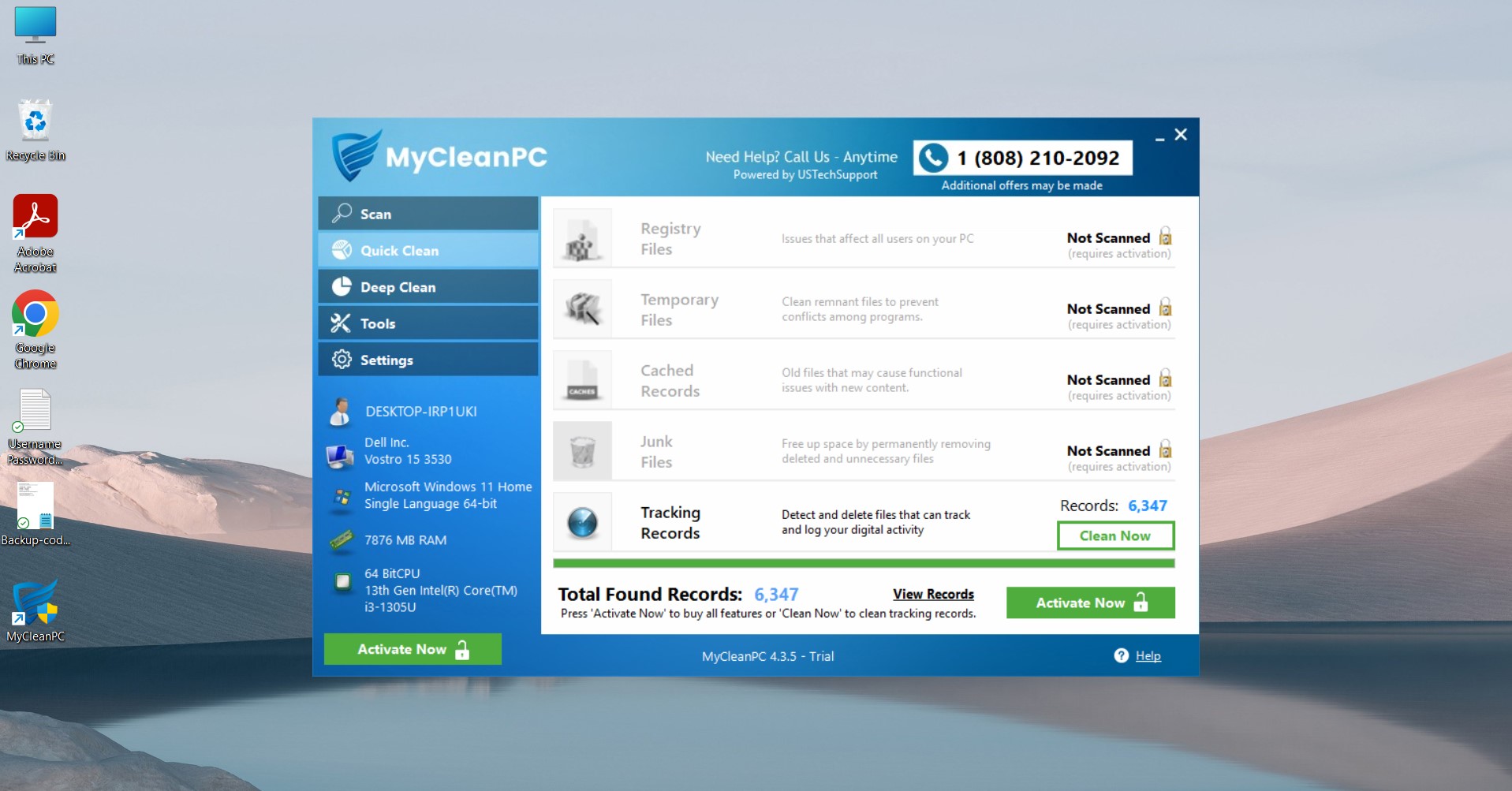Click the user icon beside DESKTOP-IRP1UKI
Viewport: 1512px width, 791px height.
click(x=340, y=411)
